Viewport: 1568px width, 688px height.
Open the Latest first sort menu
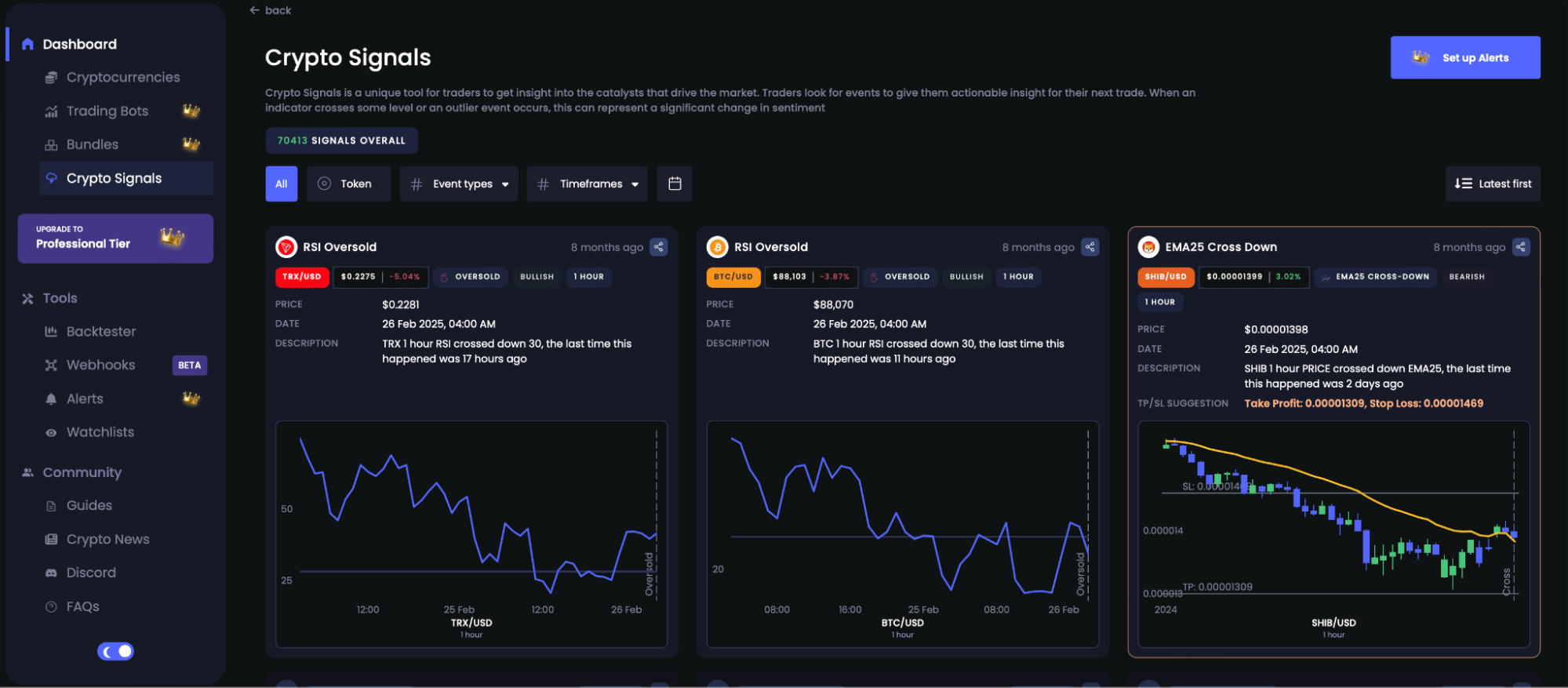(x=1492, y=184)
